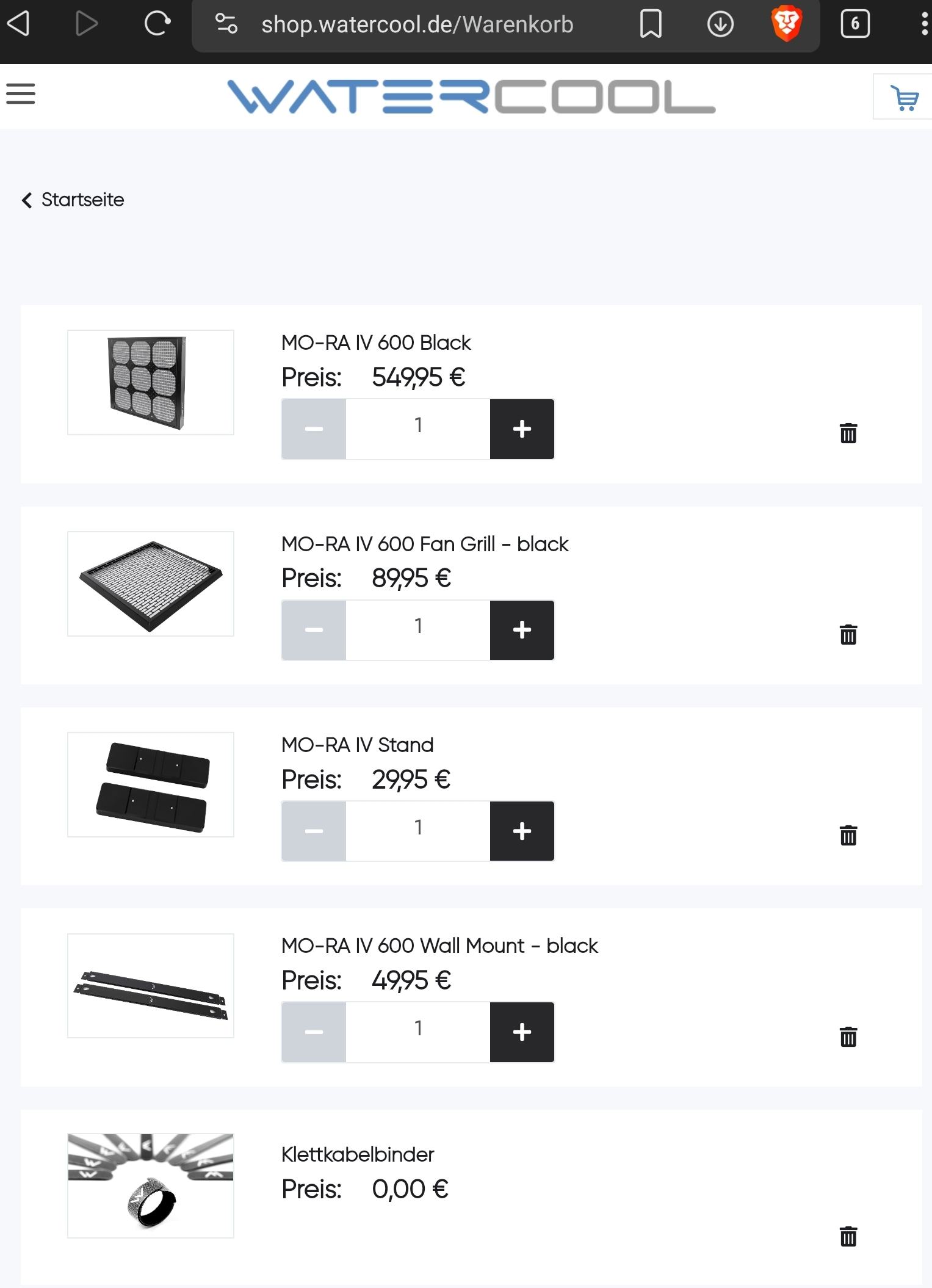
Task: Remove MO-RA IV 600 Fan Grill item
Action: (848, 634)
